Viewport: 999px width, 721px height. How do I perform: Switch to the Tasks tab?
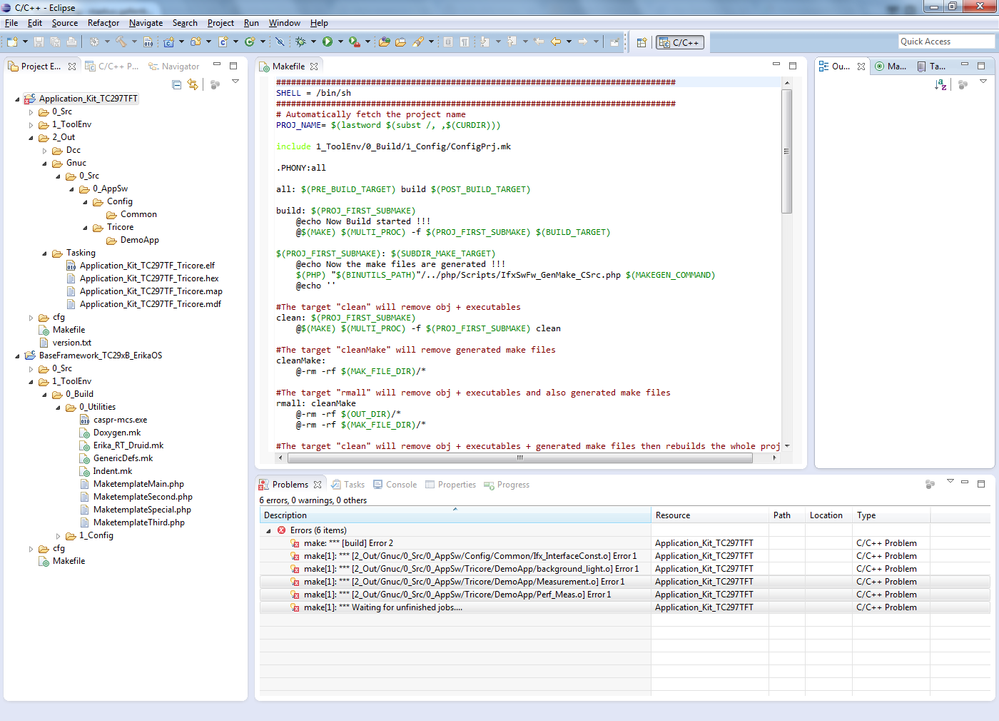click(x=347, y=485)
